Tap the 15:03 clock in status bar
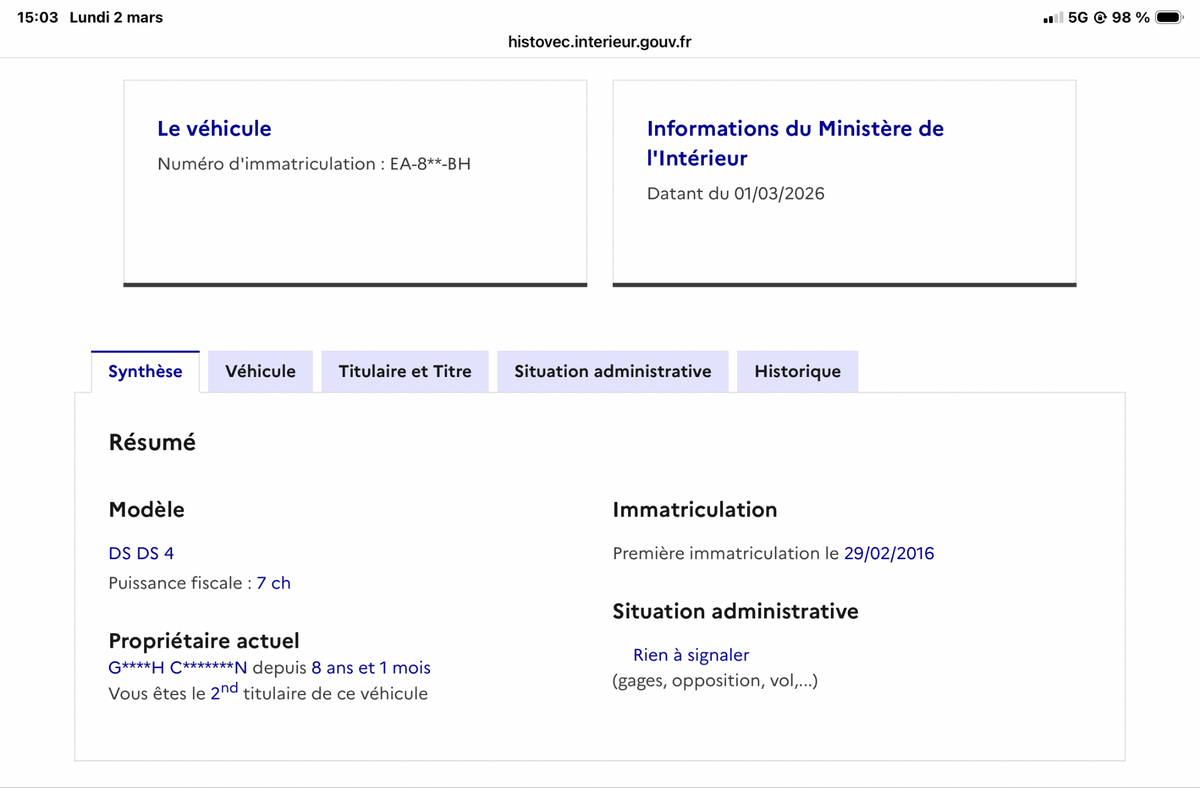1200x788 pixels. (x=38, y=17)
